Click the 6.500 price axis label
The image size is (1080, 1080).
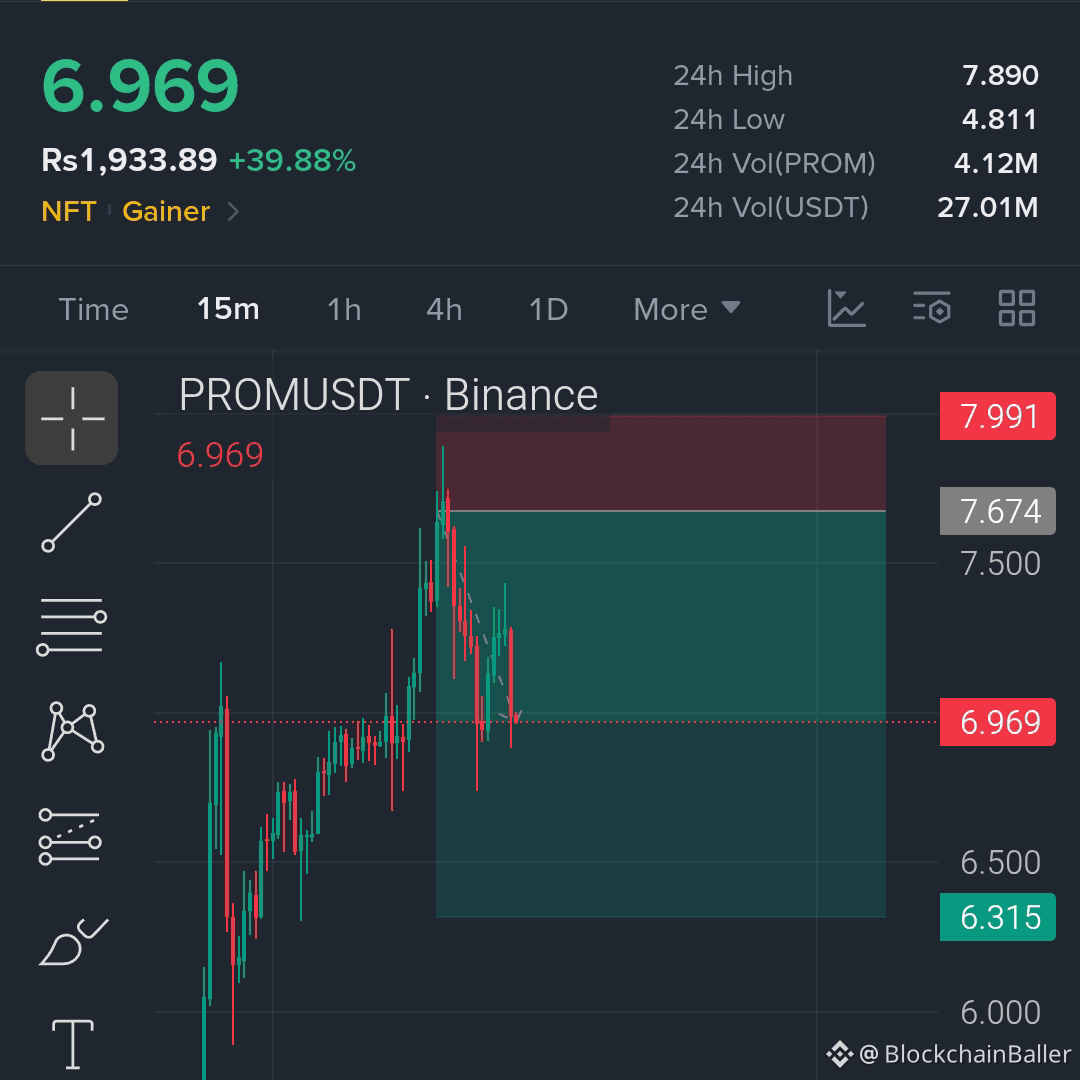click(x=1000, y=862)
